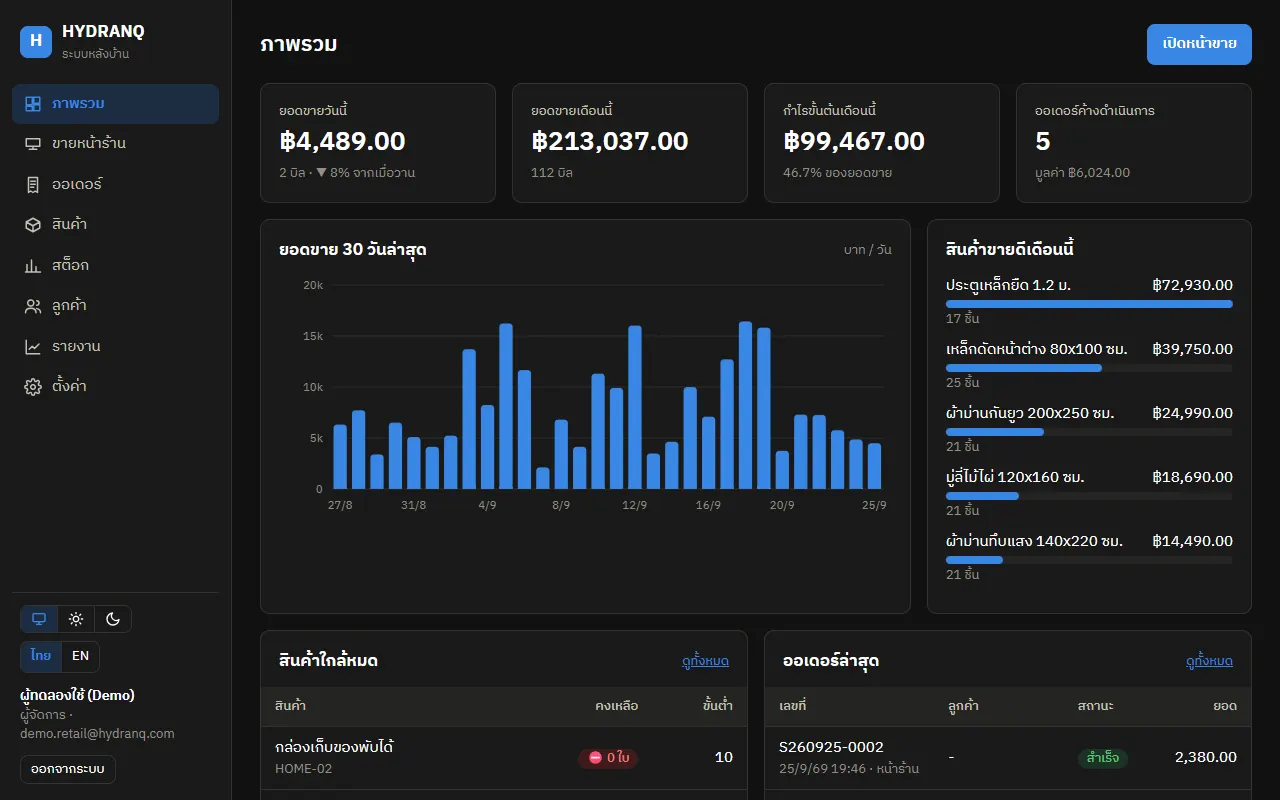
Task: Click the ภาพรวม dashboard grid icon
Action: point(33,104)
